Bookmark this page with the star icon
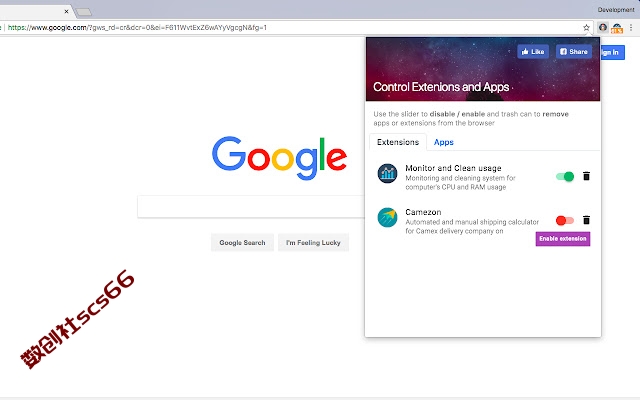This screenshot has height=400, width=640. tap(587, 28)
